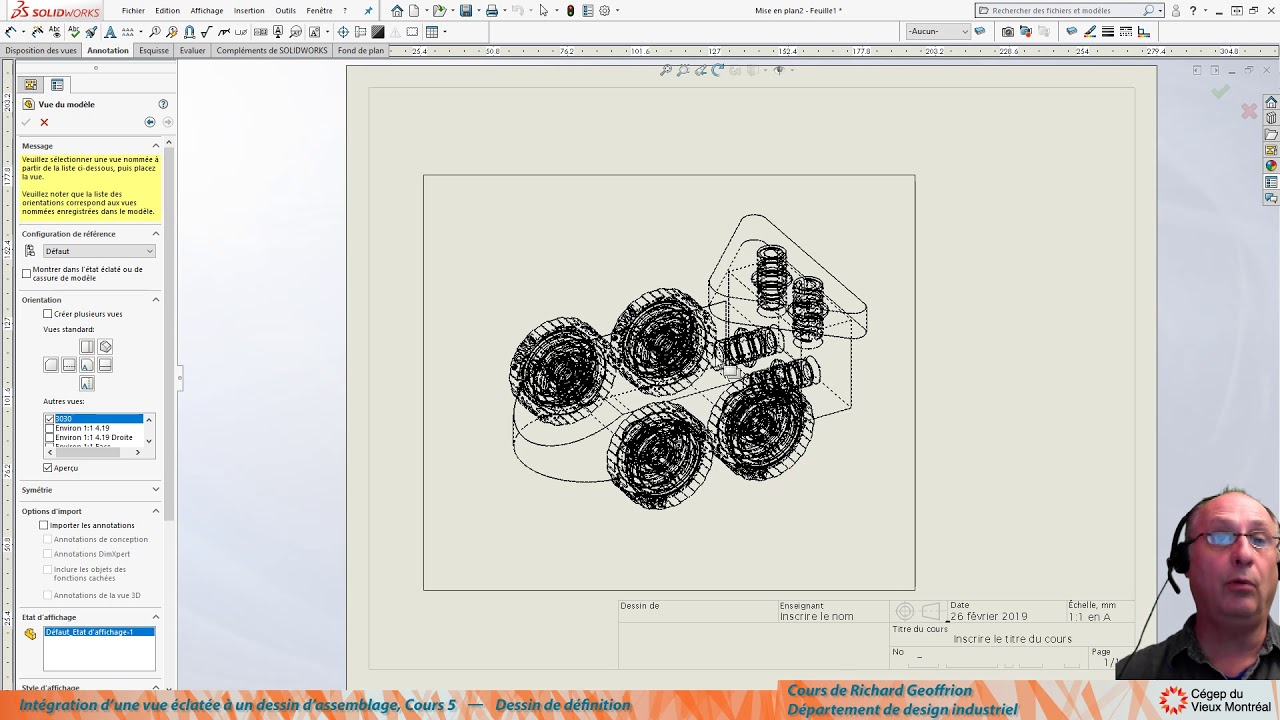Collapse the Message section

pyautogui.click(x=155, y=146)
